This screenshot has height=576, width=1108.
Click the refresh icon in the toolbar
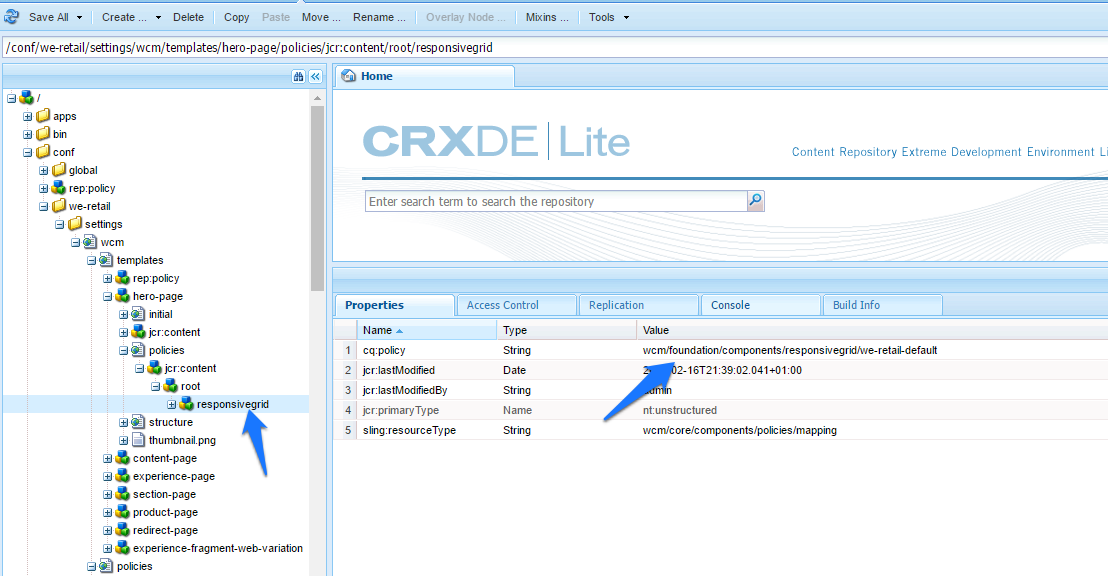(12, 17)
